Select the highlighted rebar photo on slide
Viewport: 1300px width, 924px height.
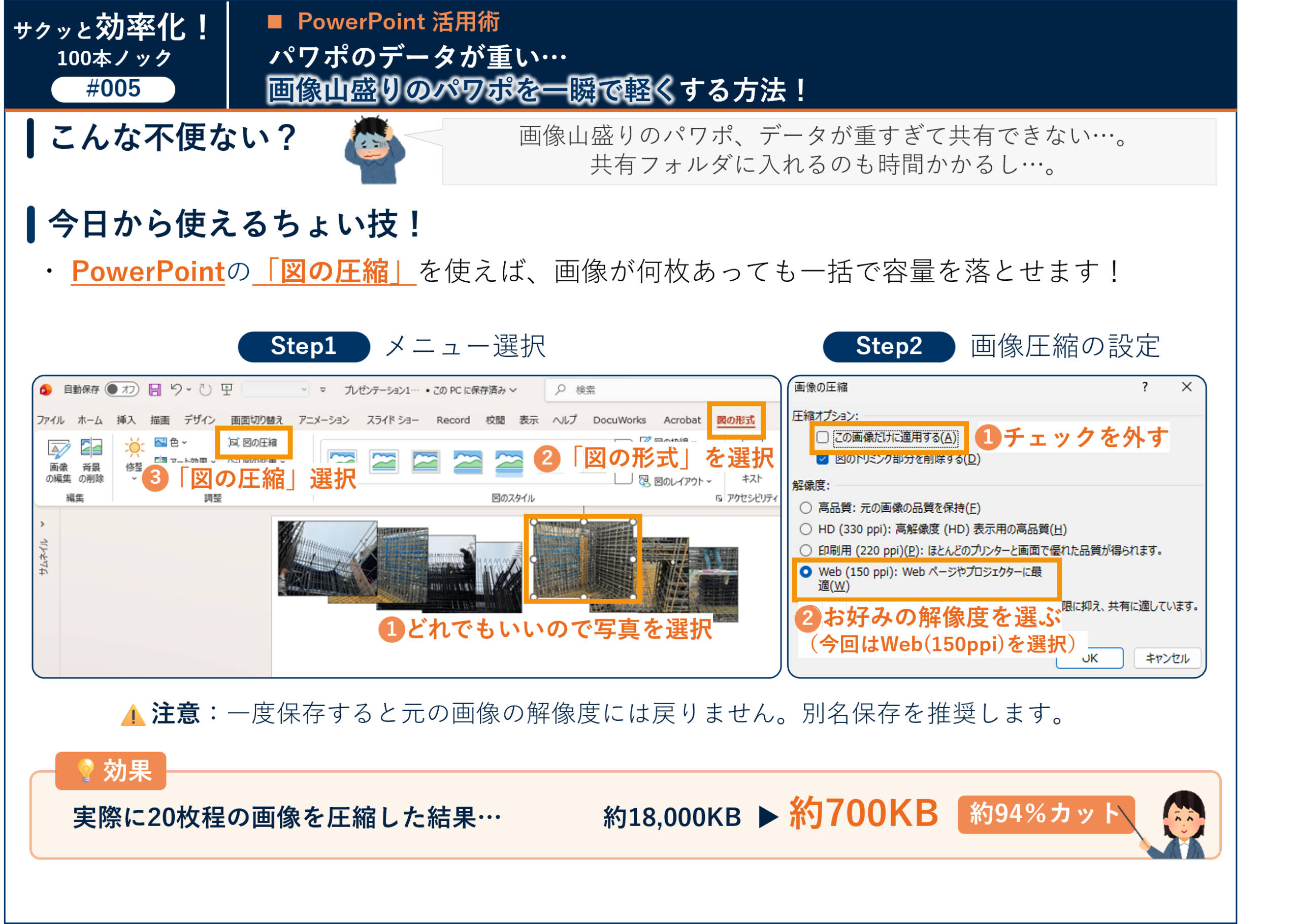[582, 559]
